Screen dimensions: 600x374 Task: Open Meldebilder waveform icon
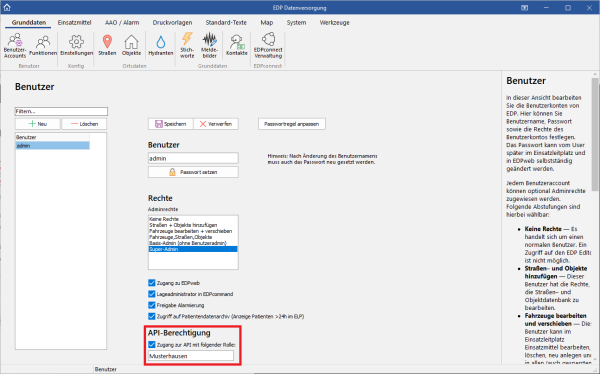pyautogui.click(x=210, y=46)
